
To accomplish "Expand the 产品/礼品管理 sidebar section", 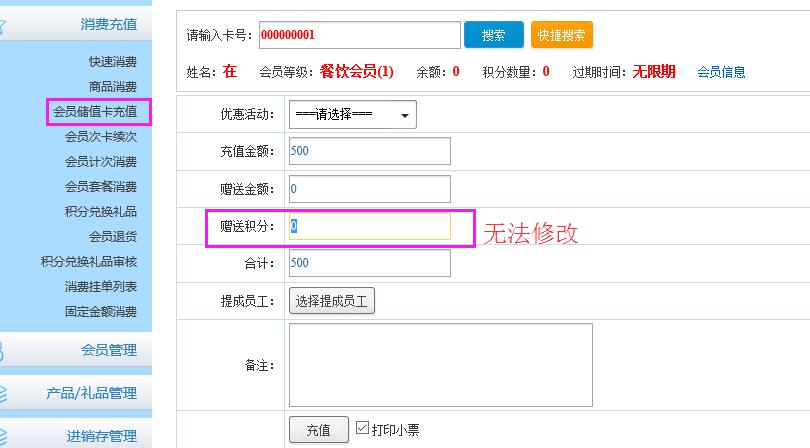I will [91, 393].
